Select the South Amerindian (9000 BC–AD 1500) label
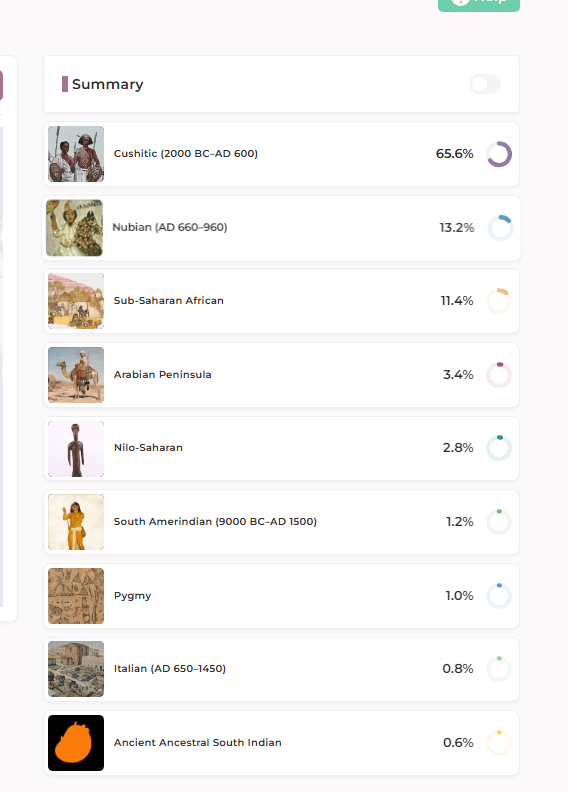Image resolution: width=568 pixels, height=792 pixels. pos(215,521)
